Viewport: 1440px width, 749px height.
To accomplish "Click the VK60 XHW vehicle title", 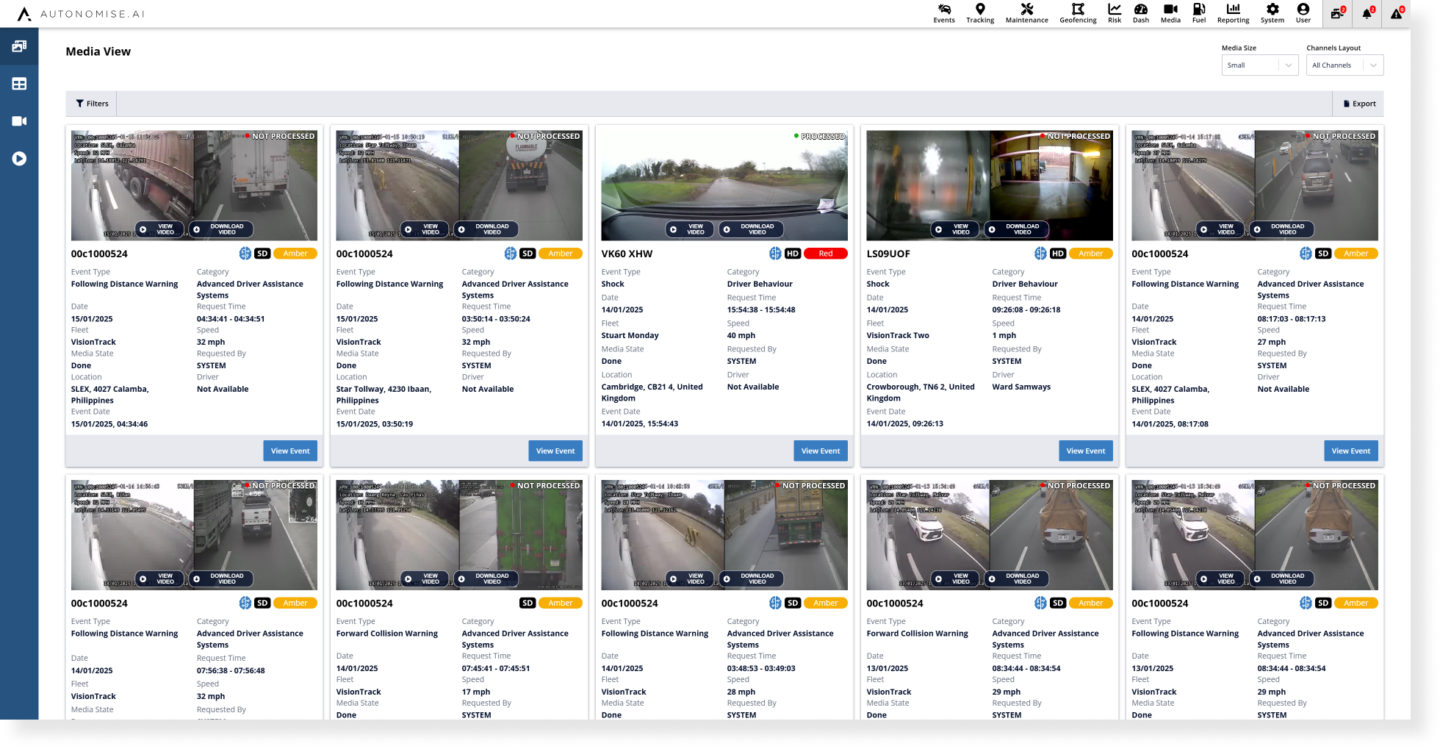I will pyautogui.click(x=627, y=254).
